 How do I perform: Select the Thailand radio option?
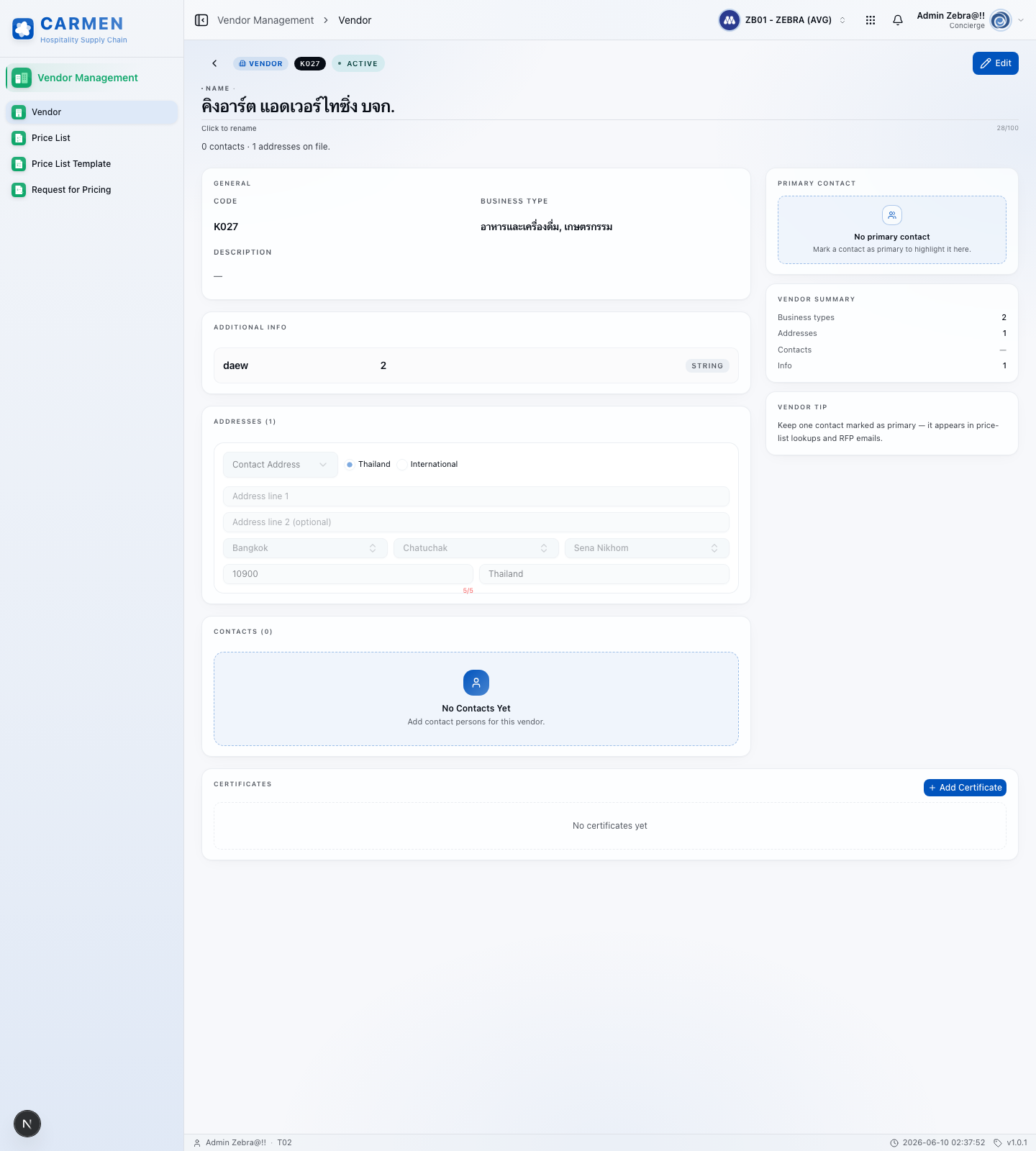[x=350, y=465]
